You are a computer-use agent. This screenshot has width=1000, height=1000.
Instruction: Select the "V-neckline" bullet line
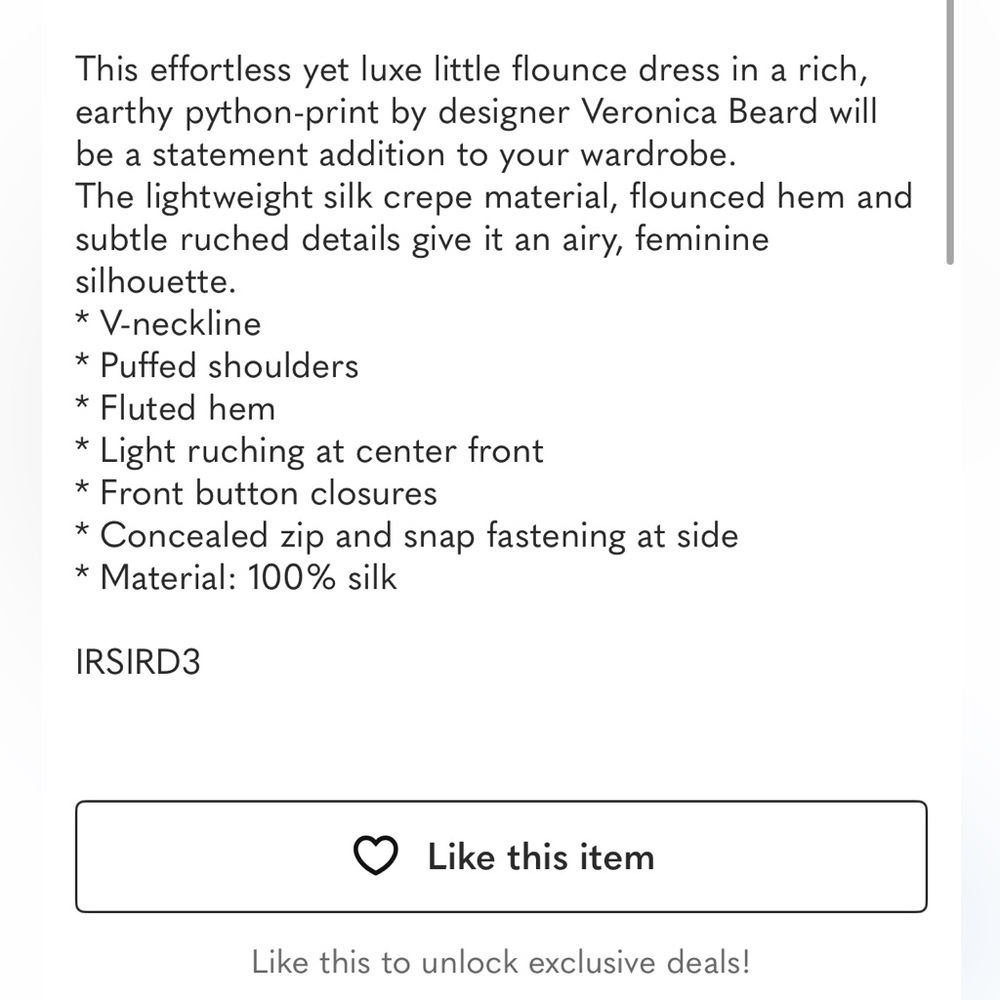tap(168, 324)
